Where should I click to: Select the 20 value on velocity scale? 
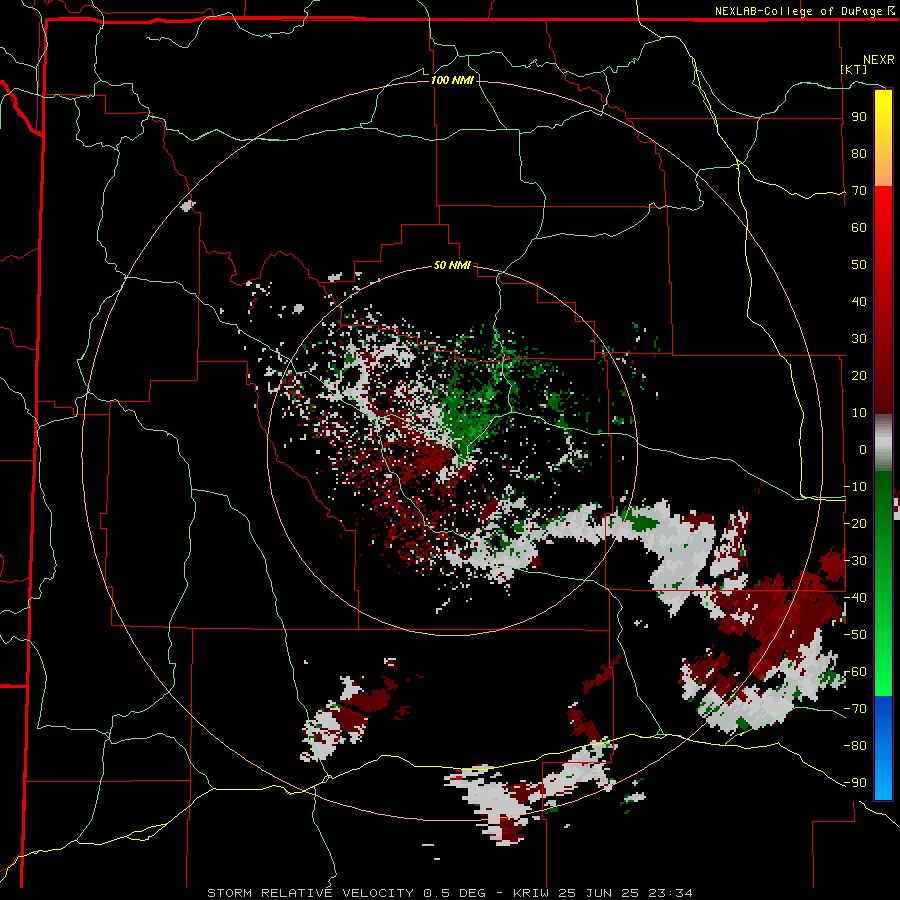click(x=859, y=376)
